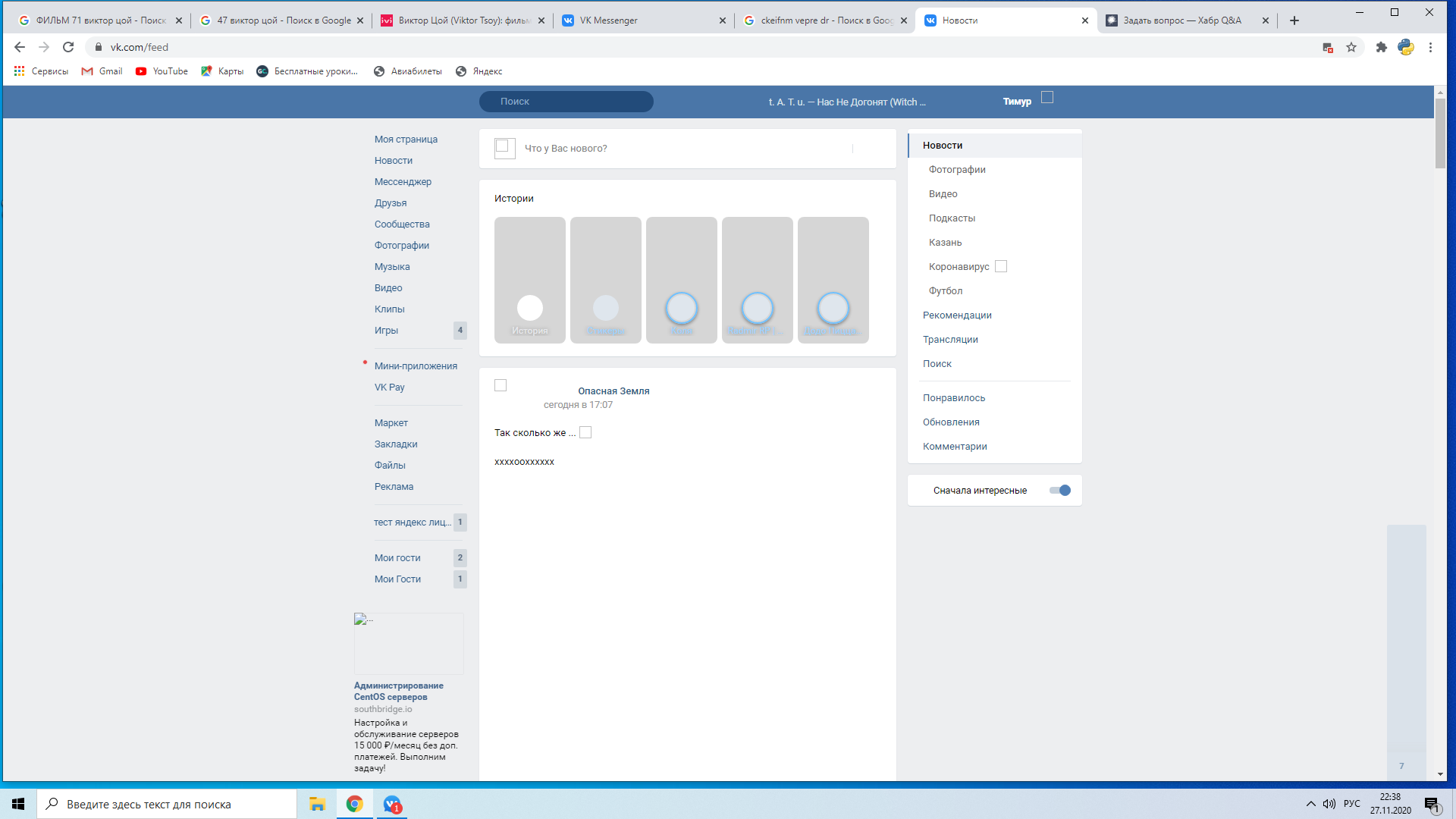Open Мои гости with badge 2
This screenshot has height=819, width=1456.
(x=397, y=558)
